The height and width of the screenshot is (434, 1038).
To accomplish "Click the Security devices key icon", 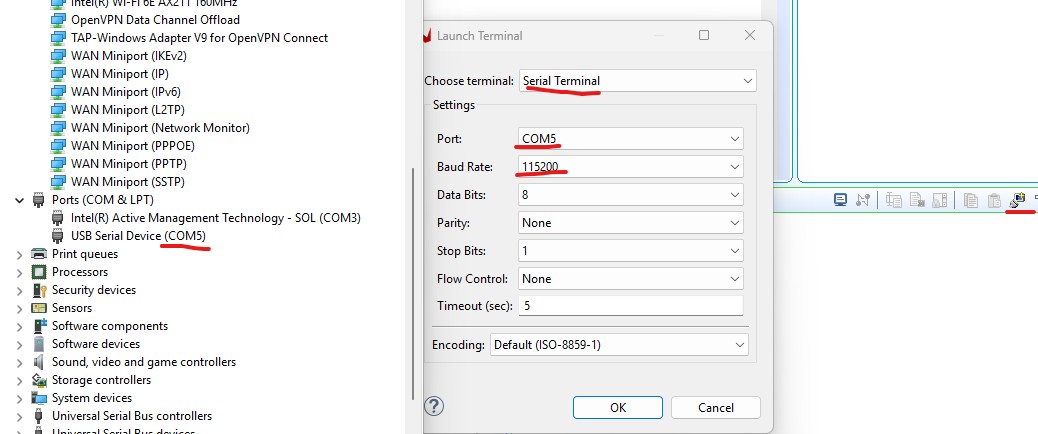I will pos(39,290).
